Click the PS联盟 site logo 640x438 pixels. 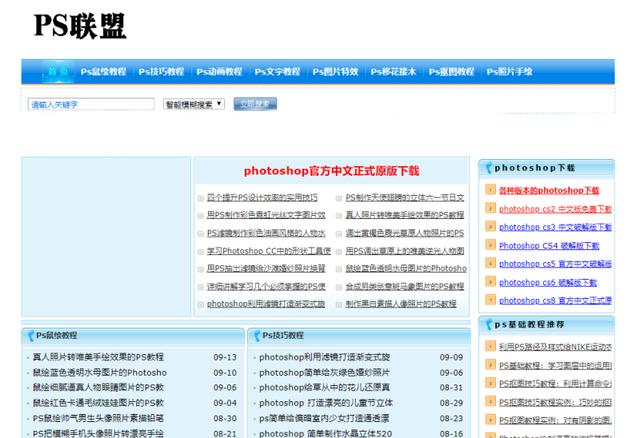(80, 26)
